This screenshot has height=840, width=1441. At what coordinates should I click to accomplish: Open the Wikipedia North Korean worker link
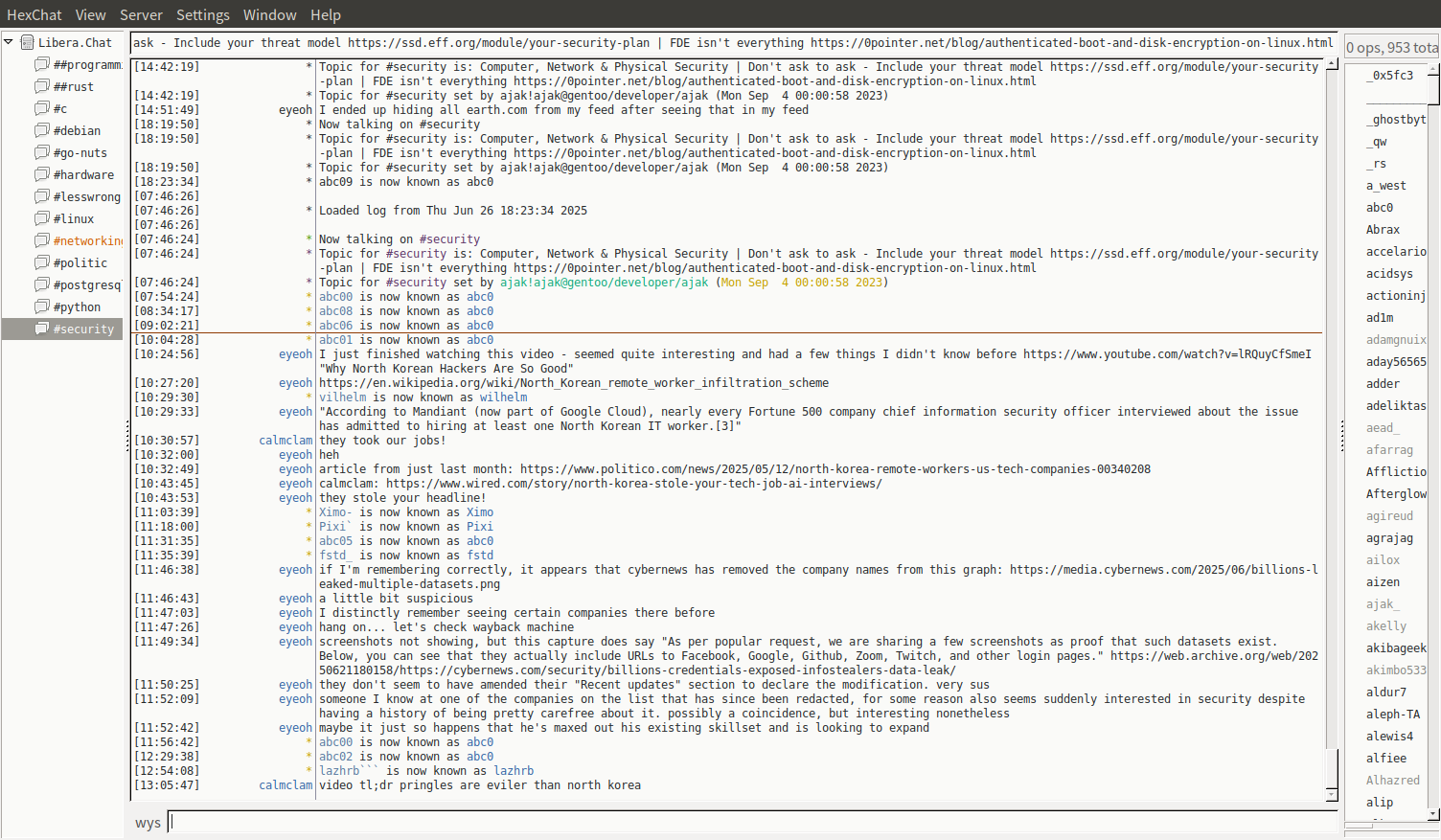click(x=573, y=383)
